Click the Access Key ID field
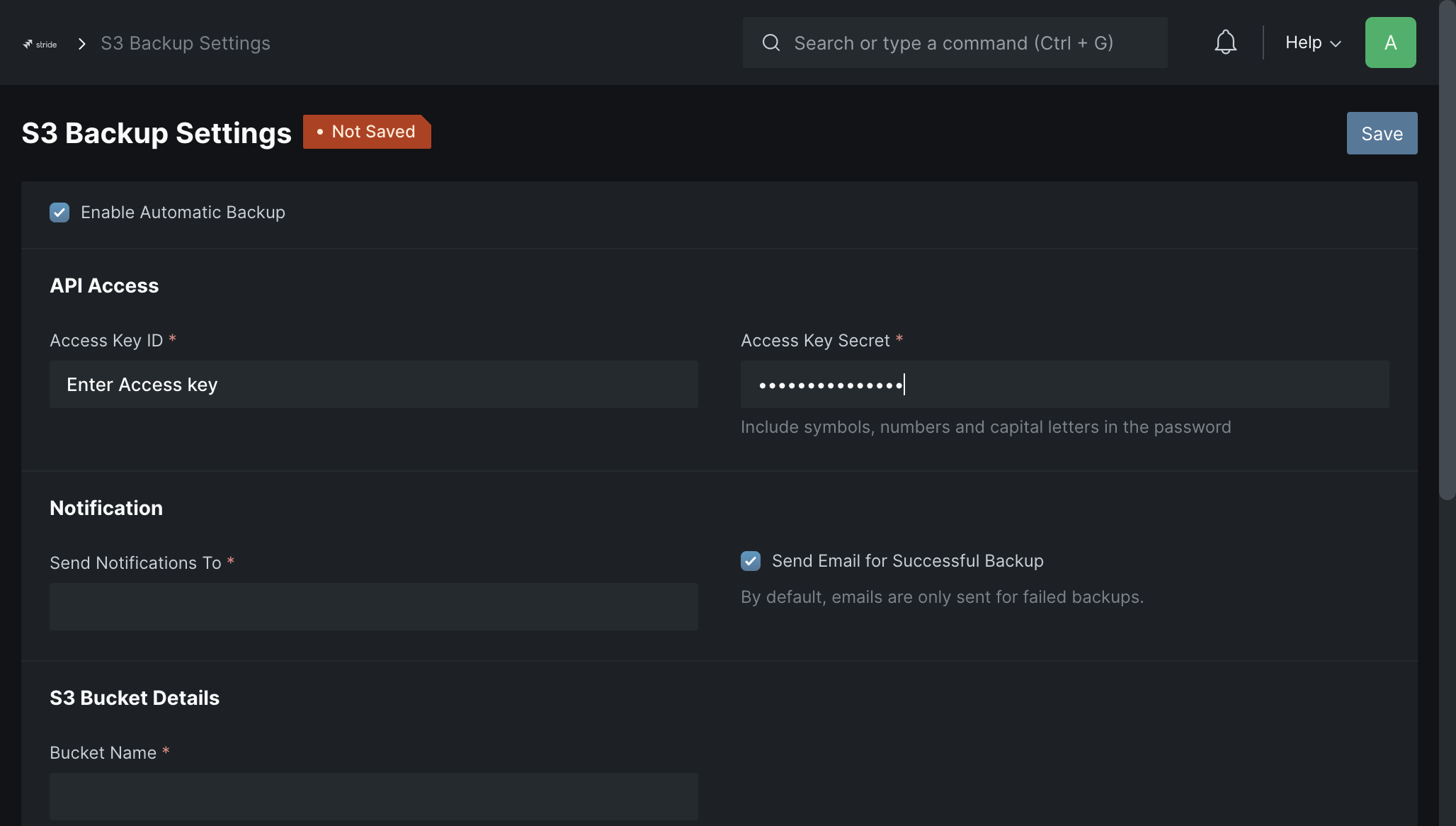The image size is (1456, 826). pyautogui.click(x=374, y=385)
